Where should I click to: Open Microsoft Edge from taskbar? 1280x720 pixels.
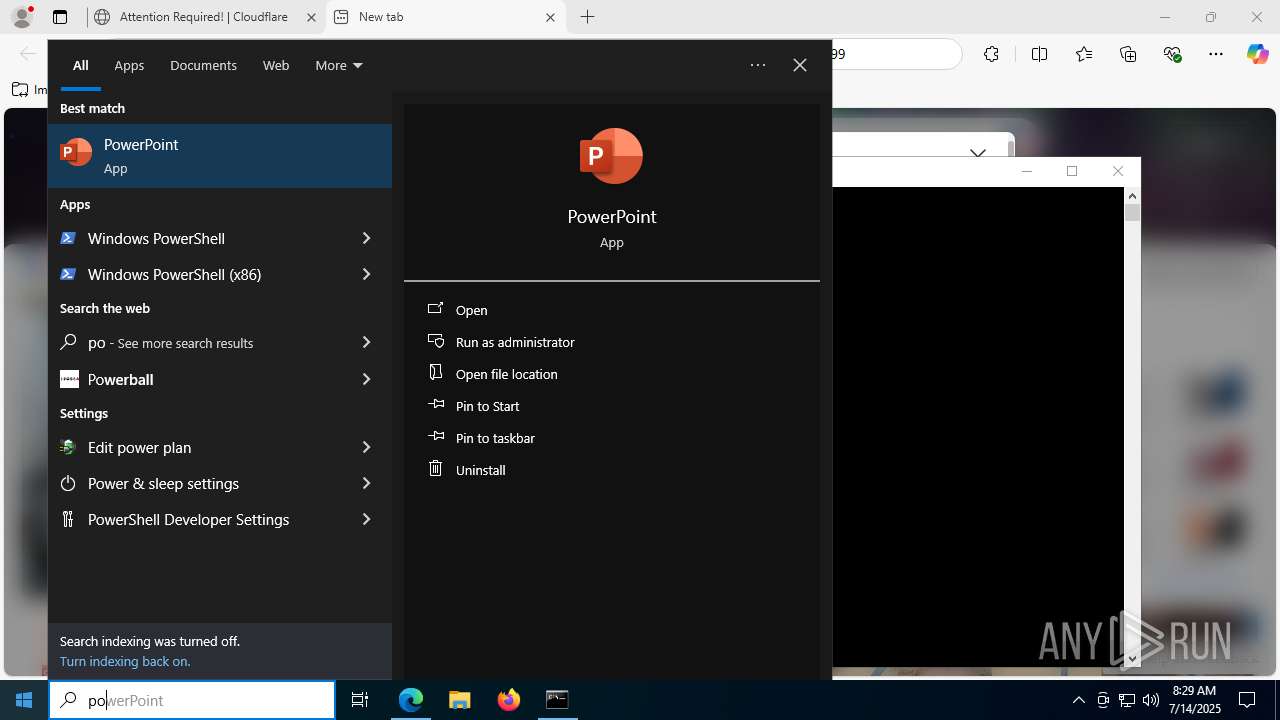411,700
